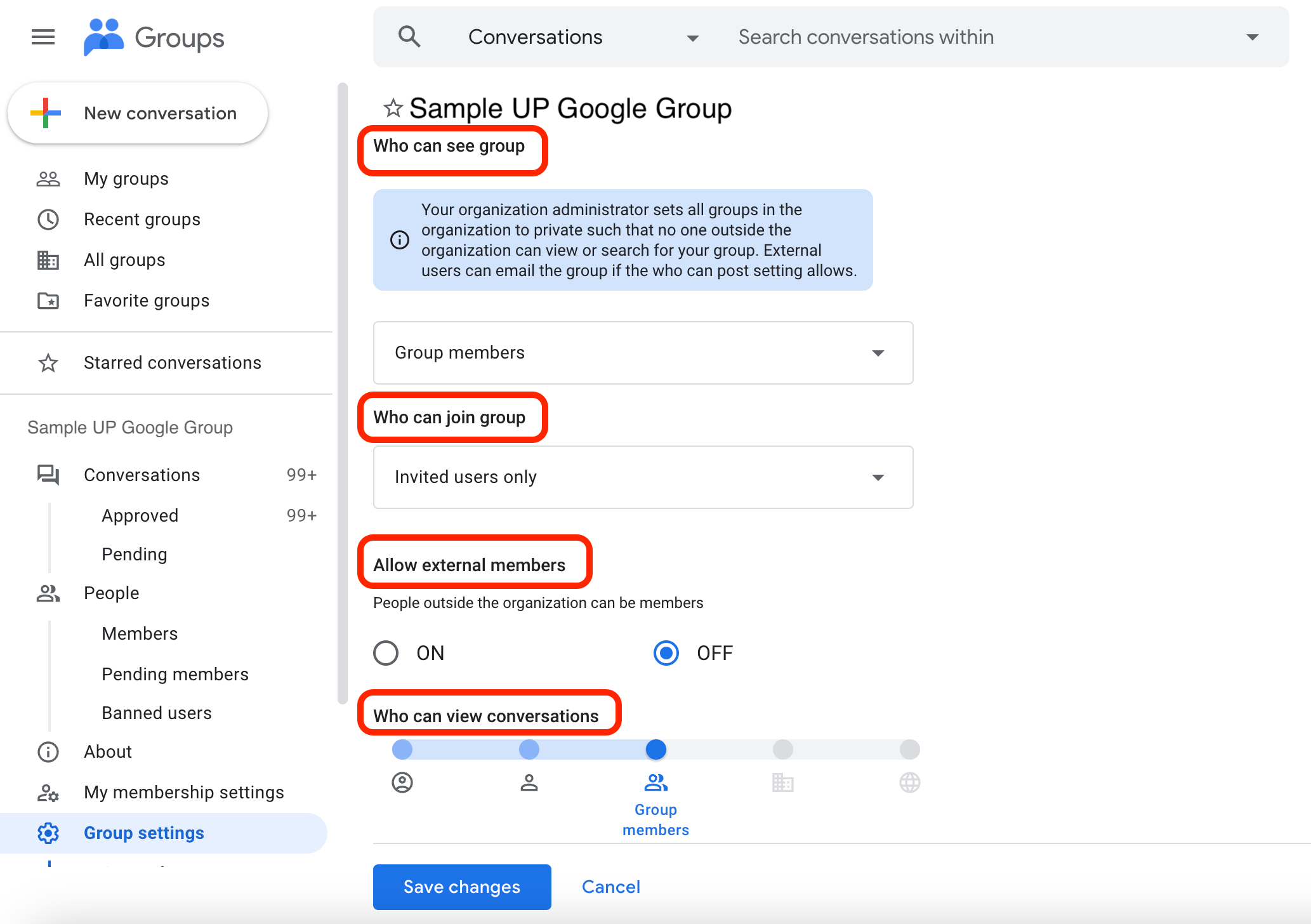Select the OFF radio for external members
The height and width of the screenshot is (924, 1311).
point(666,653)
